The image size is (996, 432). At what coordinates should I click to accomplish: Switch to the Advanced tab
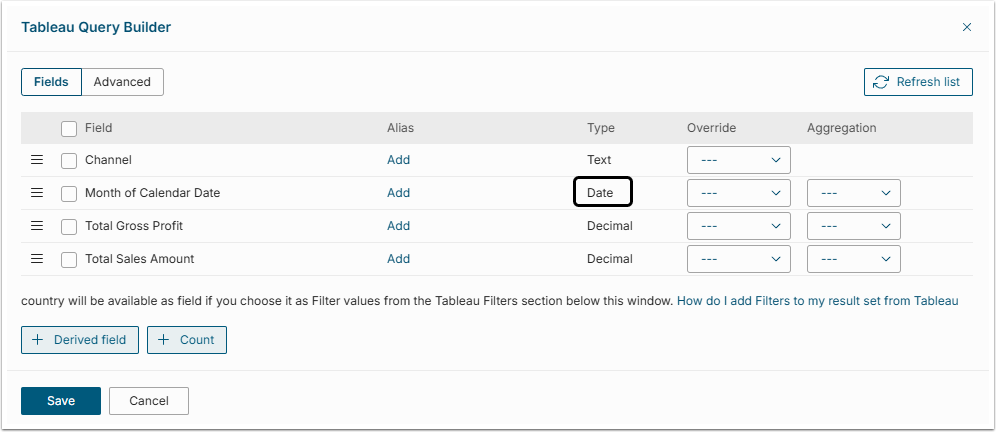[122, 82]
